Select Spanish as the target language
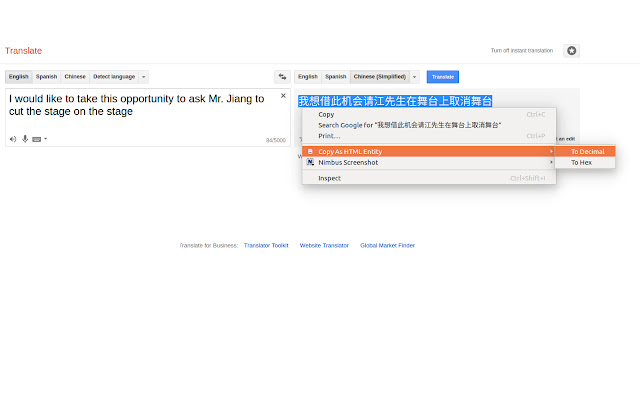 pos(335,76)
